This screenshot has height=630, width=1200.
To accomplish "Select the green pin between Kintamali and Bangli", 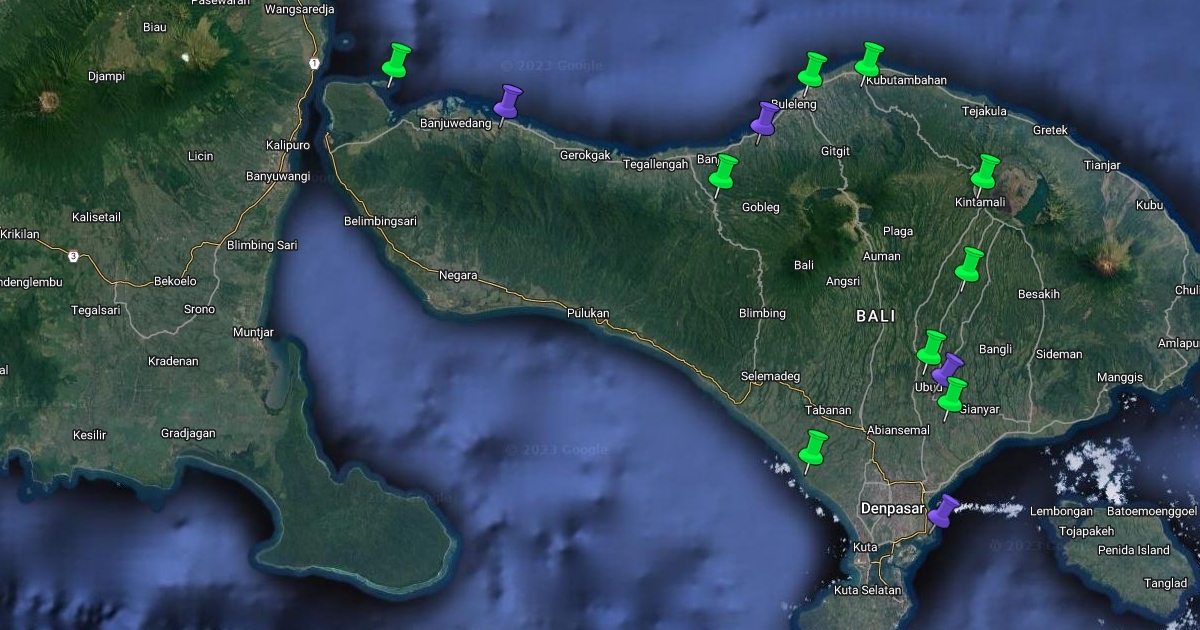I will coord(969,264).
